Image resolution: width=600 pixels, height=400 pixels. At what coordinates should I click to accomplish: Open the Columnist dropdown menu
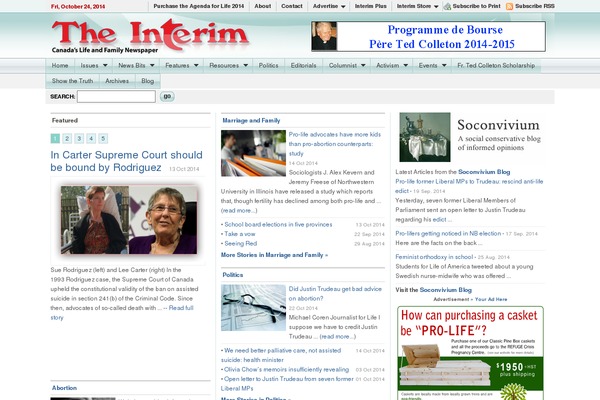347,65
